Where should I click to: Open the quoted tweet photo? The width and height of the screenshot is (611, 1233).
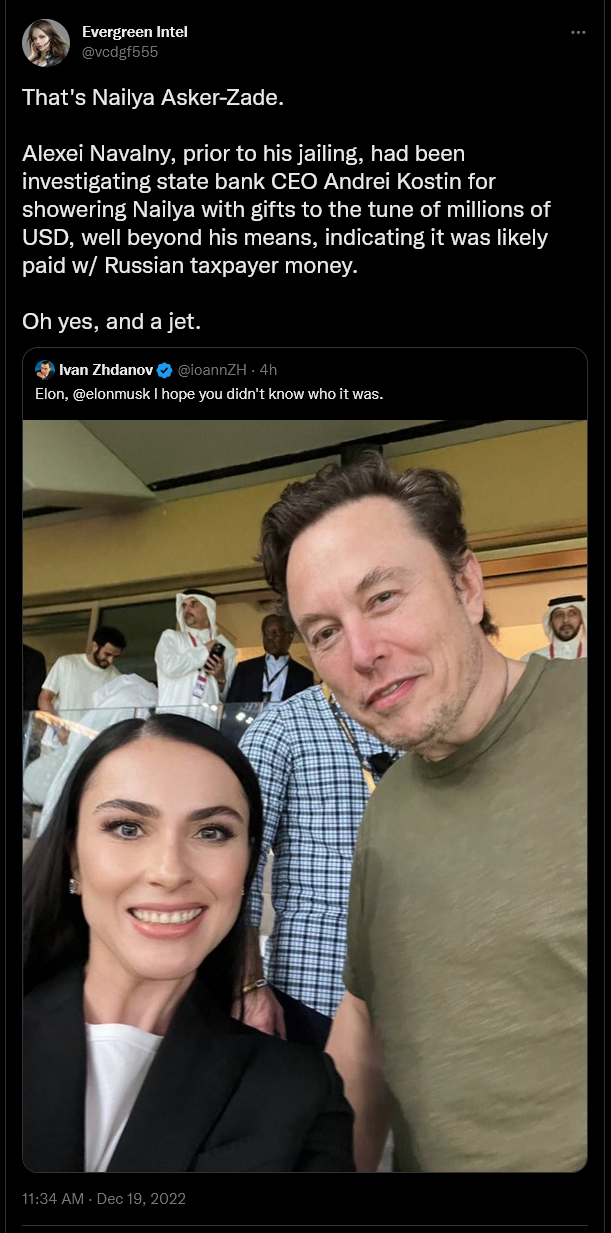305,795
